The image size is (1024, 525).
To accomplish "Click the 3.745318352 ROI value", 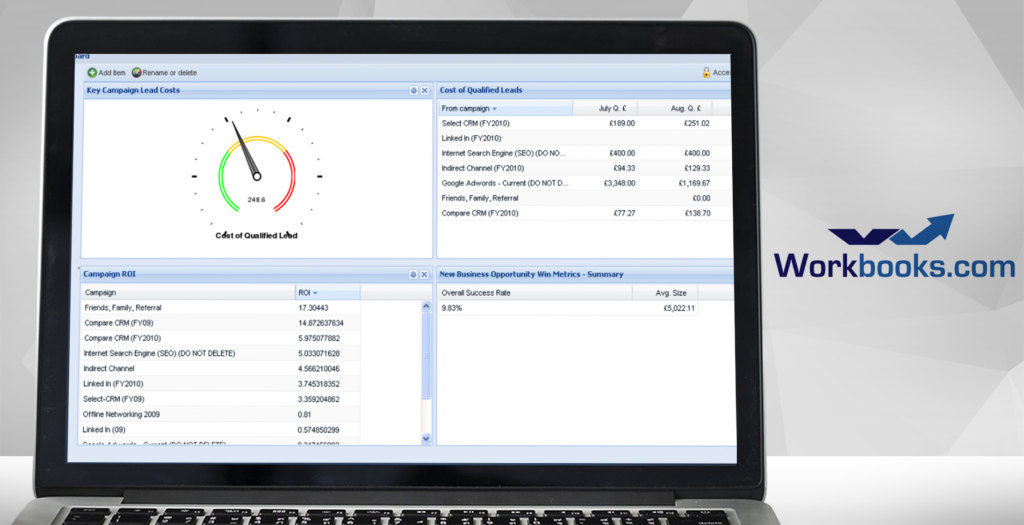I will (319, 384).
